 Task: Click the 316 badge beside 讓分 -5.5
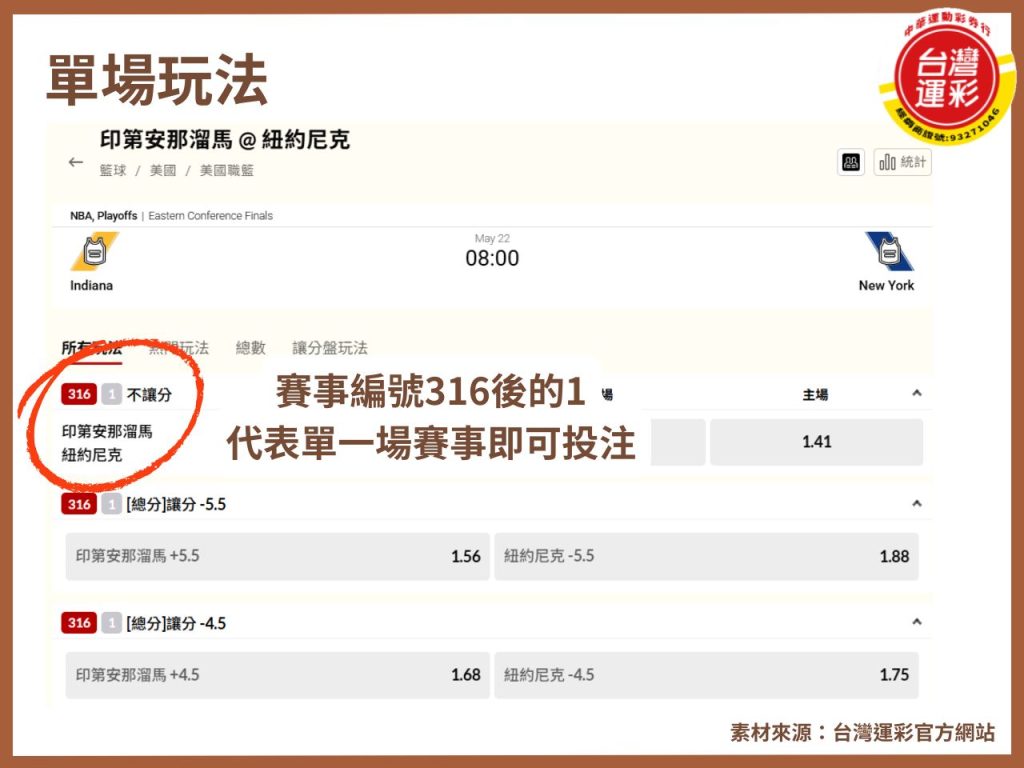point(79,504)
